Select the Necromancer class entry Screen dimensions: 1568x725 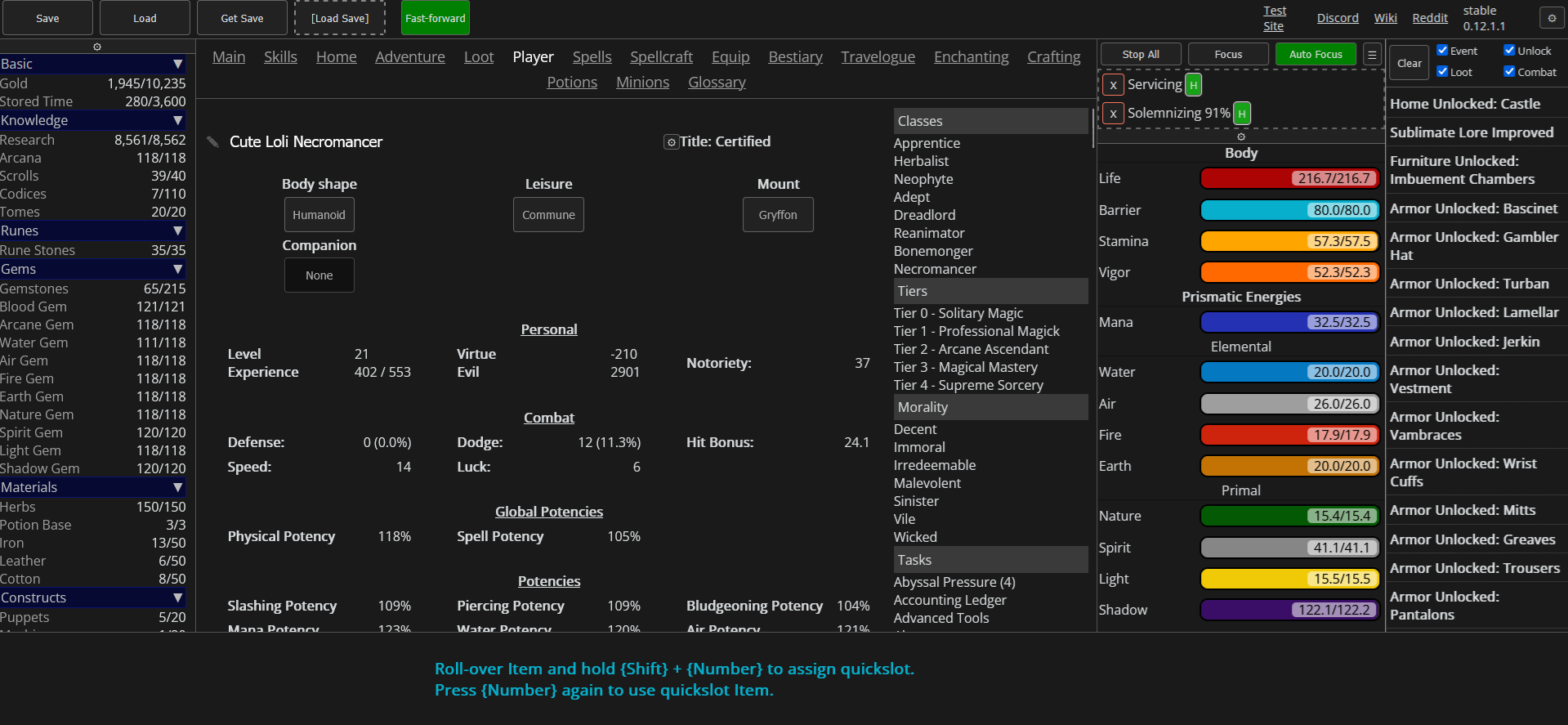pos(935,269)
